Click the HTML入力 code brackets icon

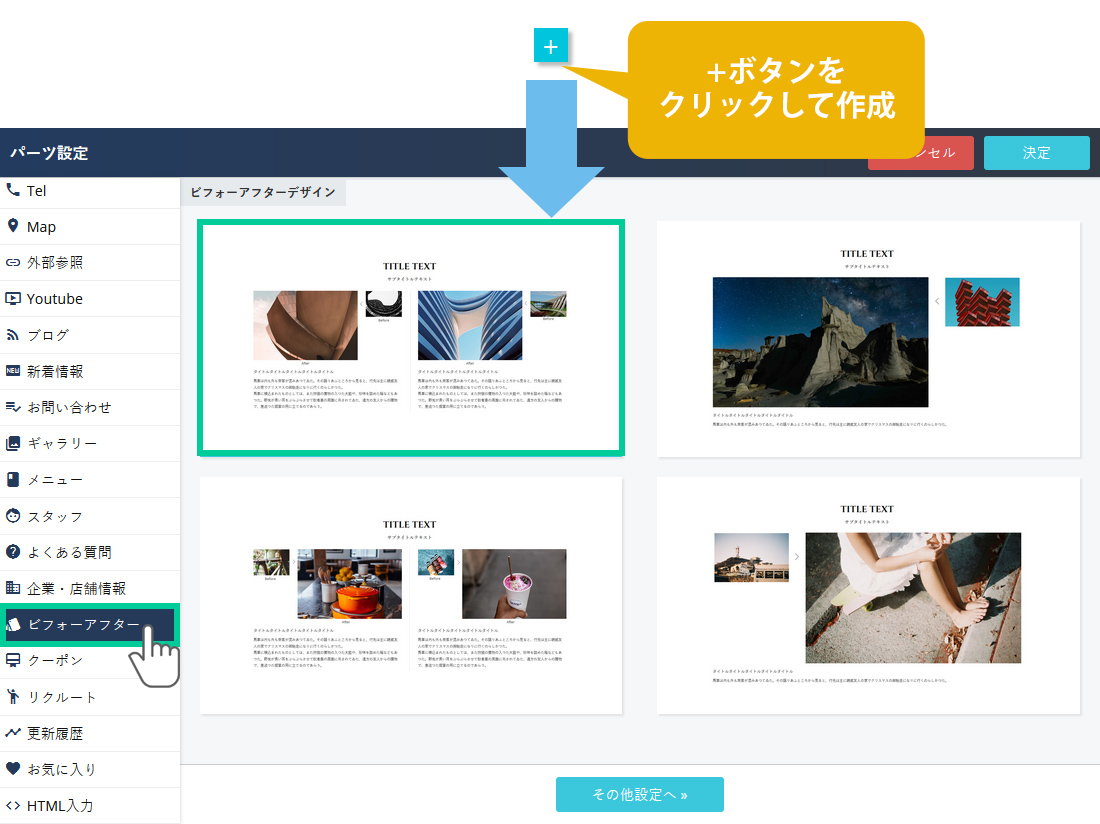click(13, 805)
